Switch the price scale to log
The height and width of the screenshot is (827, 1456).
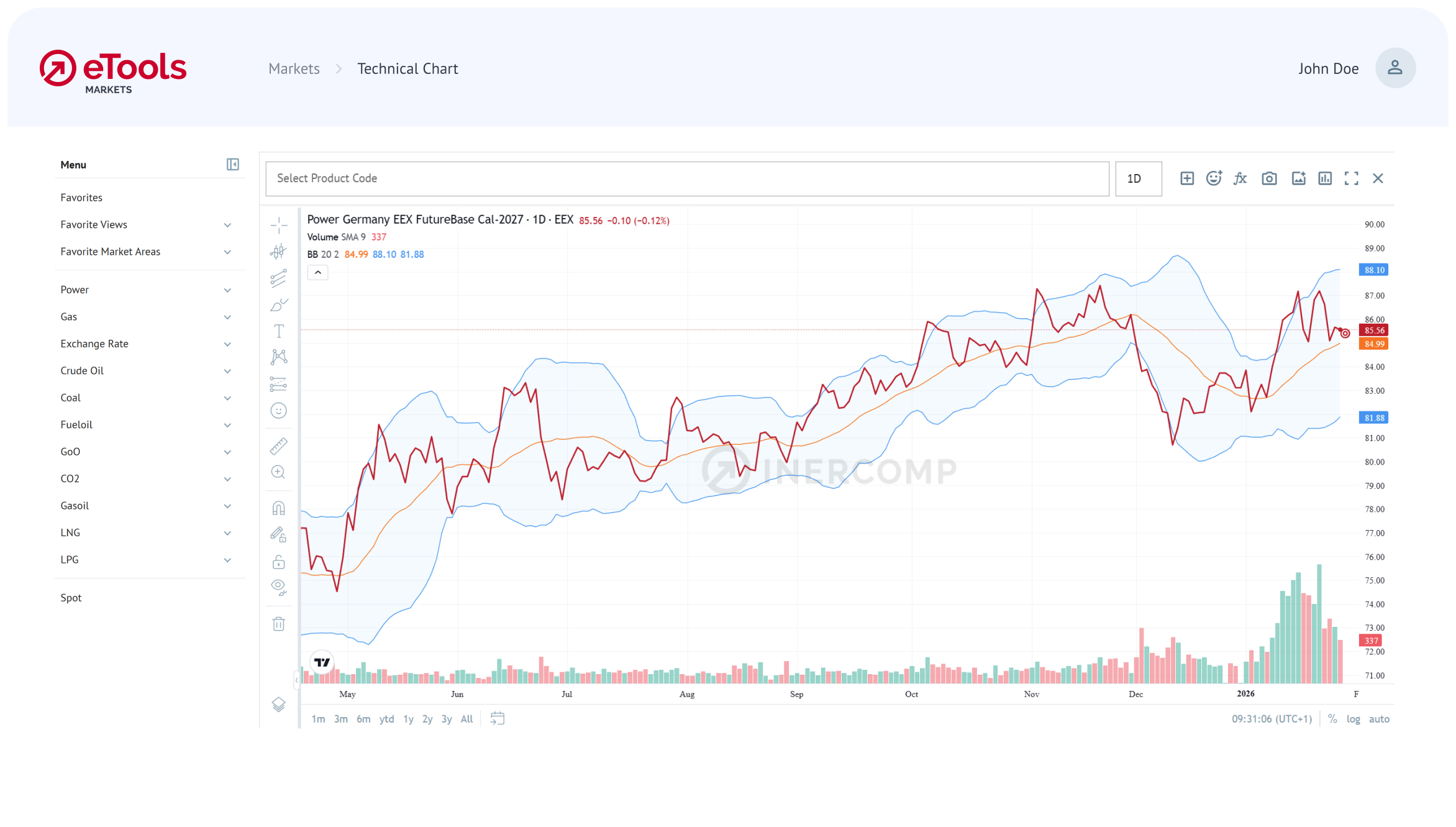click(x=1354, y=719)
